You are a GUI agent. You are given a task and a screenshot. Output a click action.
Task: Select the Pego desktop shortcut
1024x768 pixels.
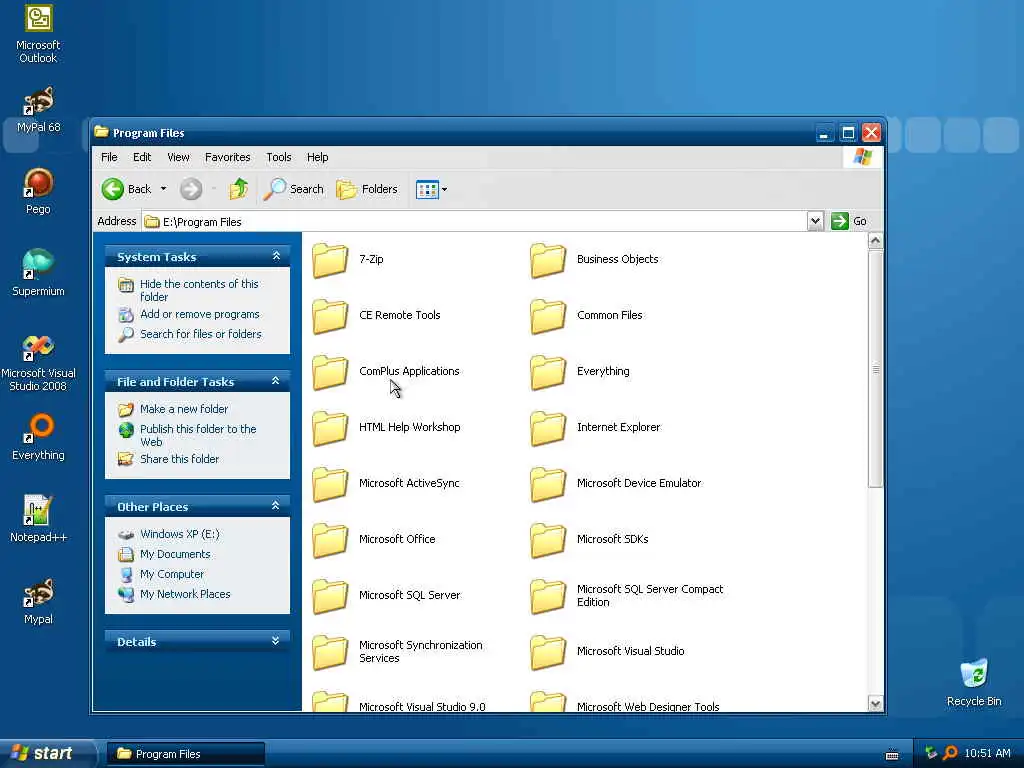(x=38, y=191)
